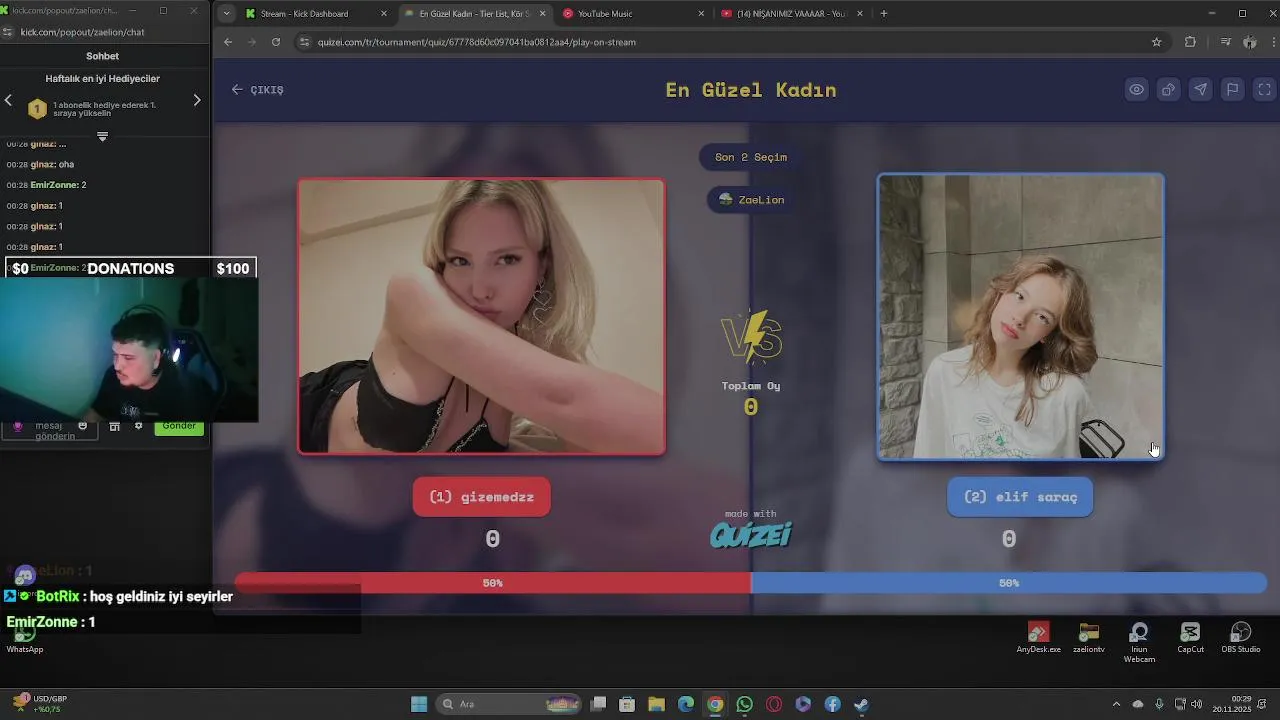Viewport: 1280px width, 720px height.
Task: Click the ÇIKIŞ back arrow link
Action: pyautogui.click(x=257, y=89)
